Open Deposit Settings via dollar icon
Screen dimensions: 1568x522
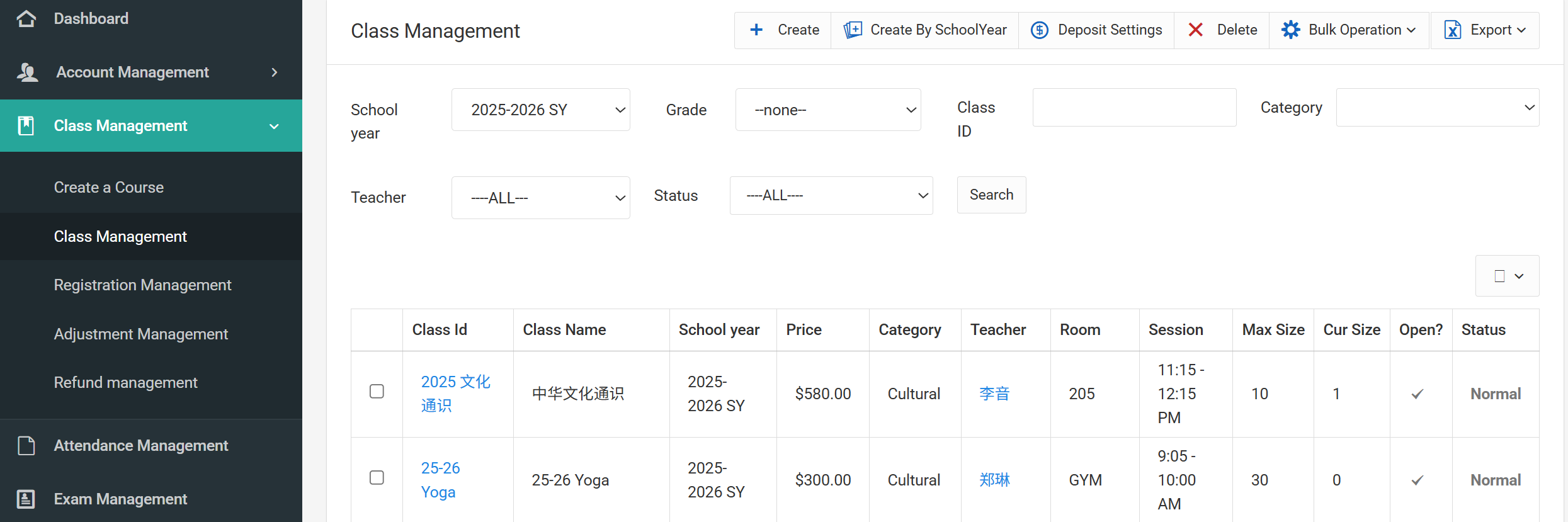[1040, 30]
